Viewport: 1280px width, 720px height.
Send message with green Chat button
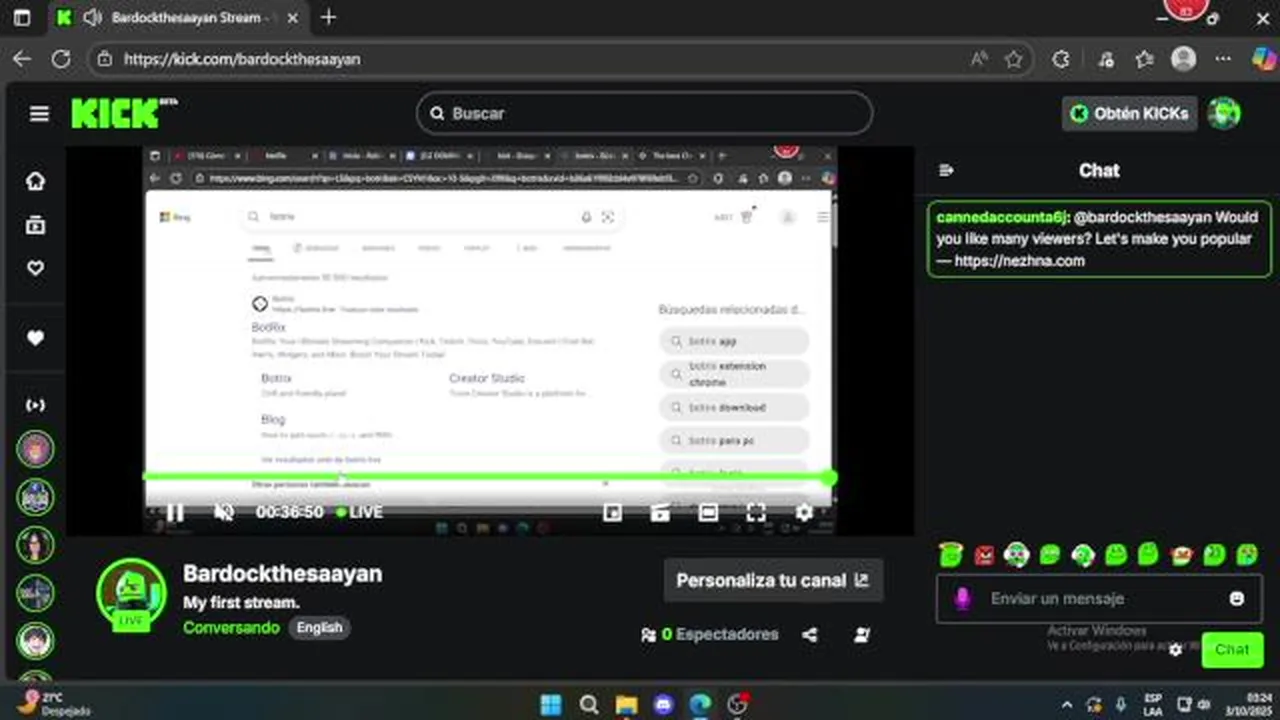coord(1232,649)
